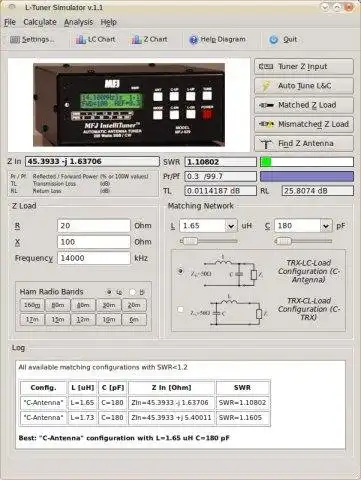Select the checked Ham Radio Bands radio option
This screenshot has height=480, width=361.
109,292
